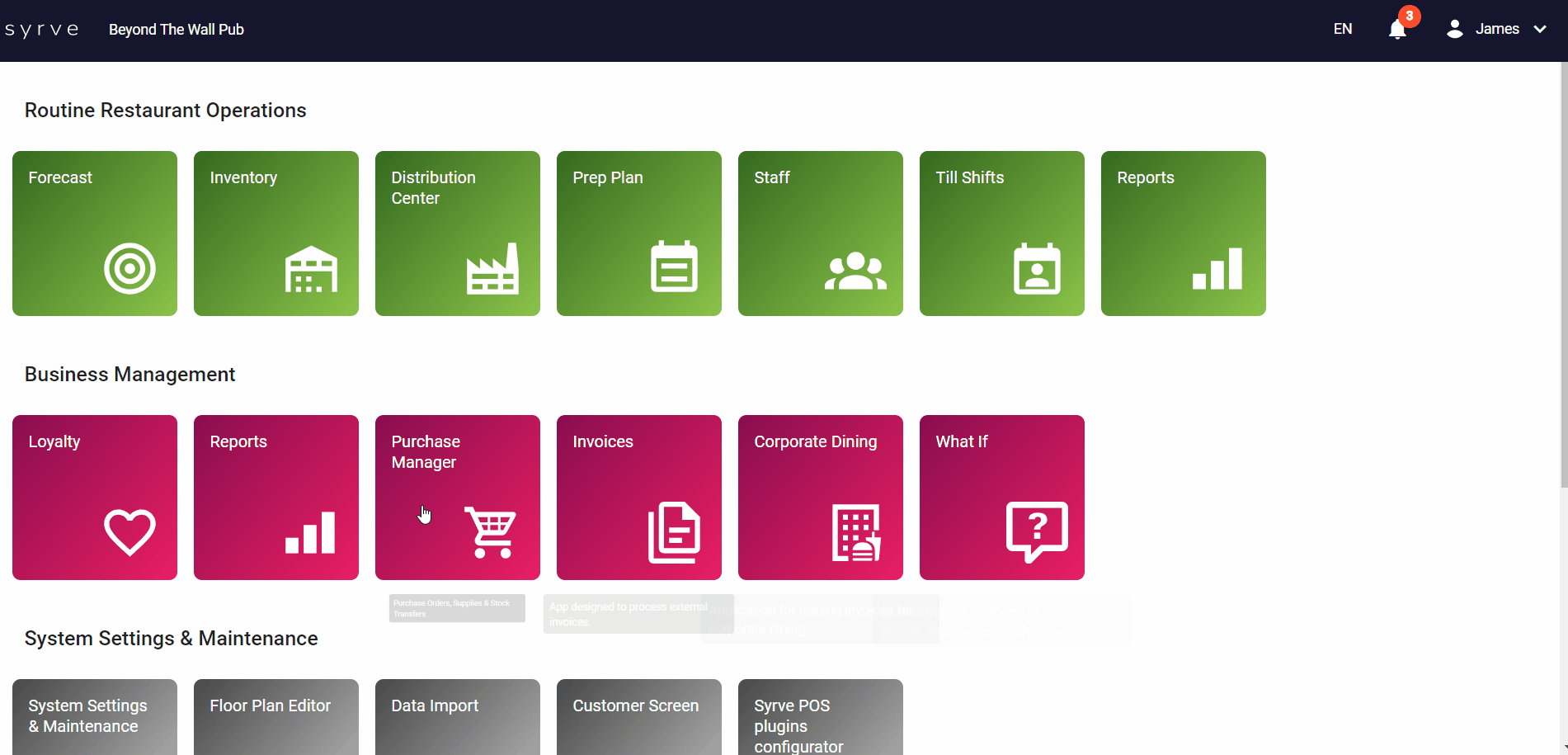The width and height of the screenshot is (1568, 755).
Task: Open the Forecast target icon tile
Action: [129, 268]
